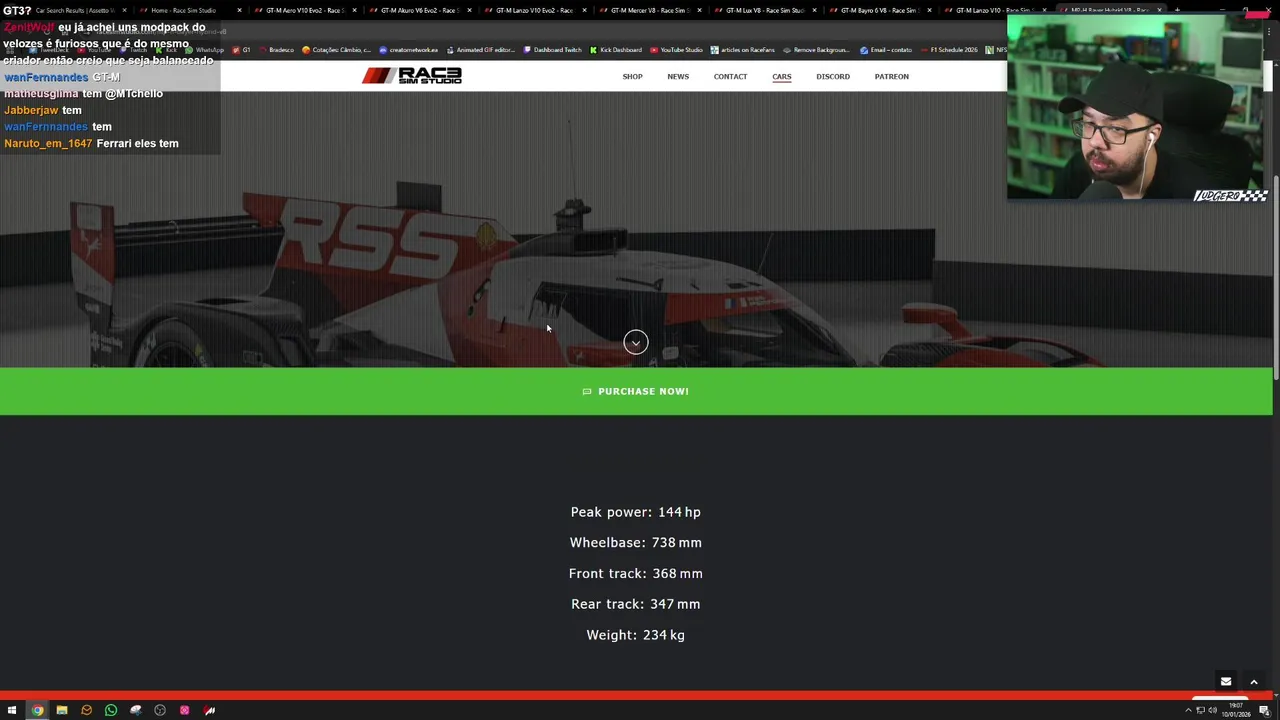Switch to the GT-M Aero V10 Evo2 tab
1280x720 pixels.
coord(303,10)
